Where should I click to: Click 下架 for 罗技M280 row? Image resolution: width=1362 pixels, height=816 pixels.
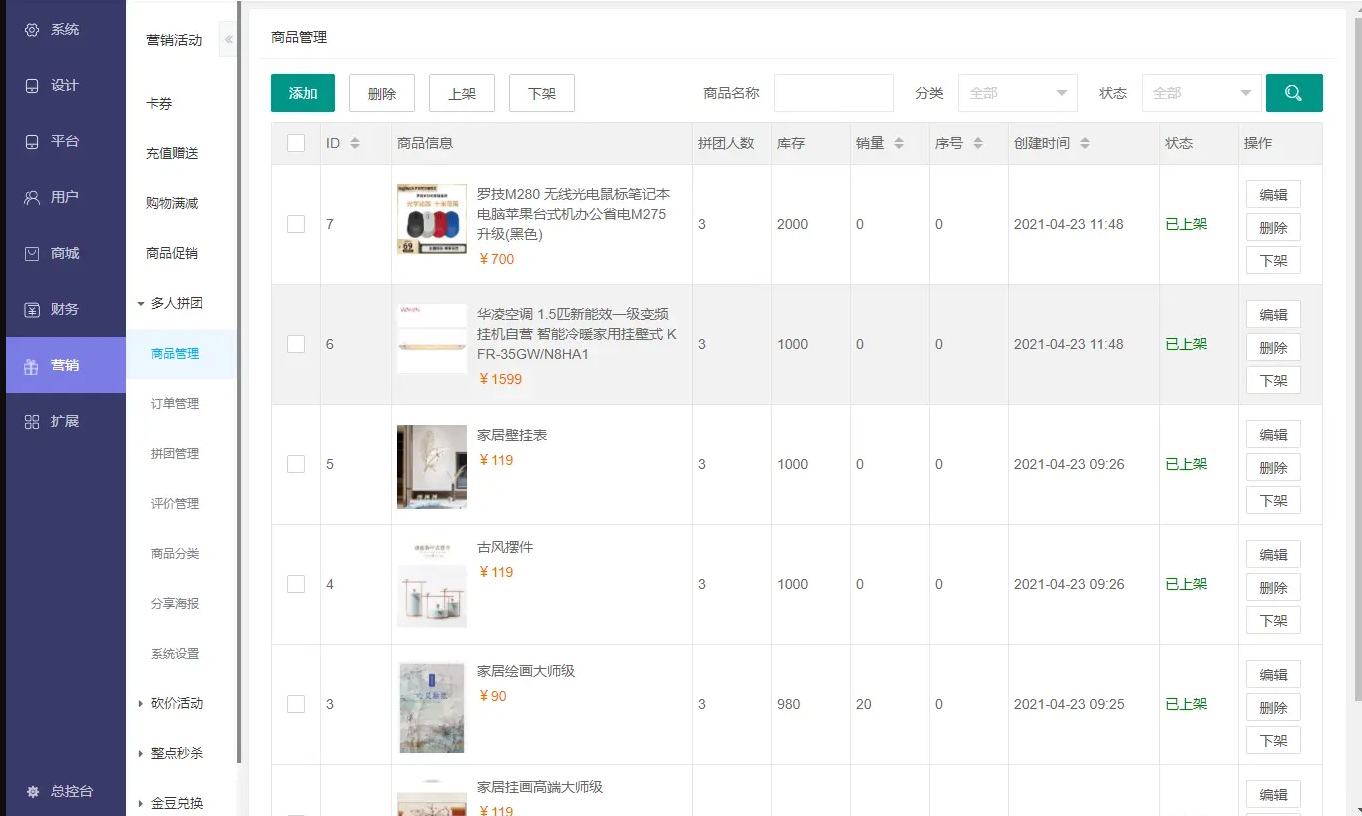(x=1273, y=260)
